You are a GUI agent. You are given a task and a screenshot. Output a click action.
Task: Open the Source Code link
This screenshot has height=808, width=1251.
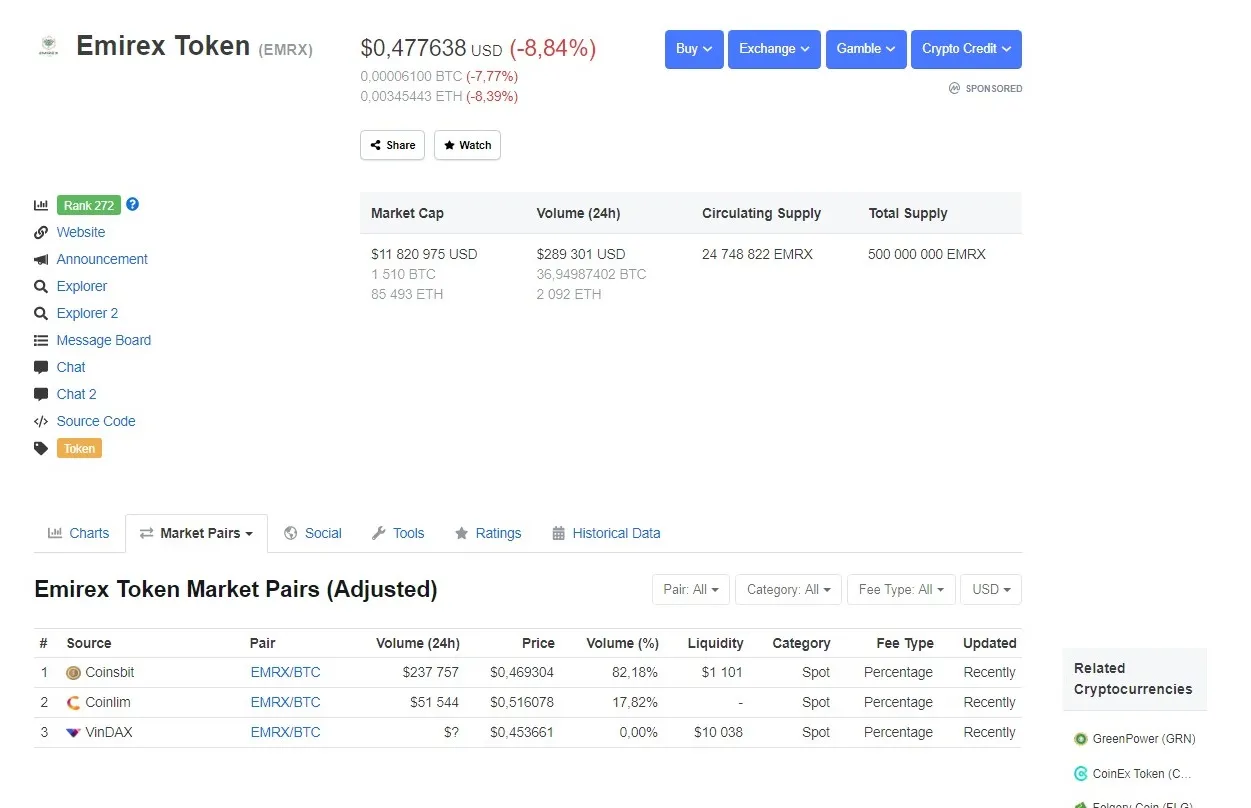click(x=96, y=421)
